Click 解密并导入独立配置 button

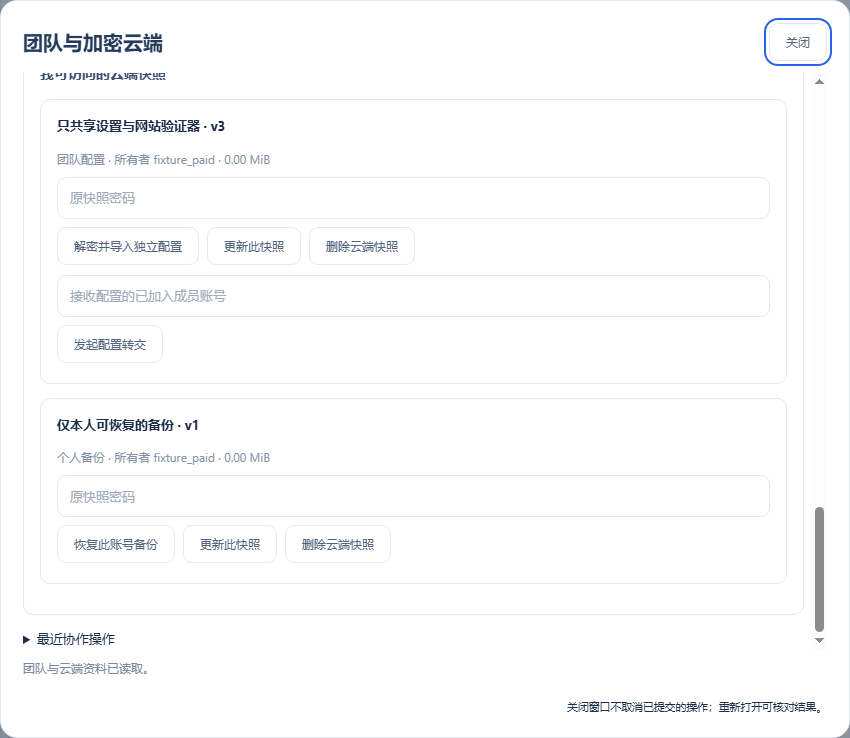(x=128, y=246)
